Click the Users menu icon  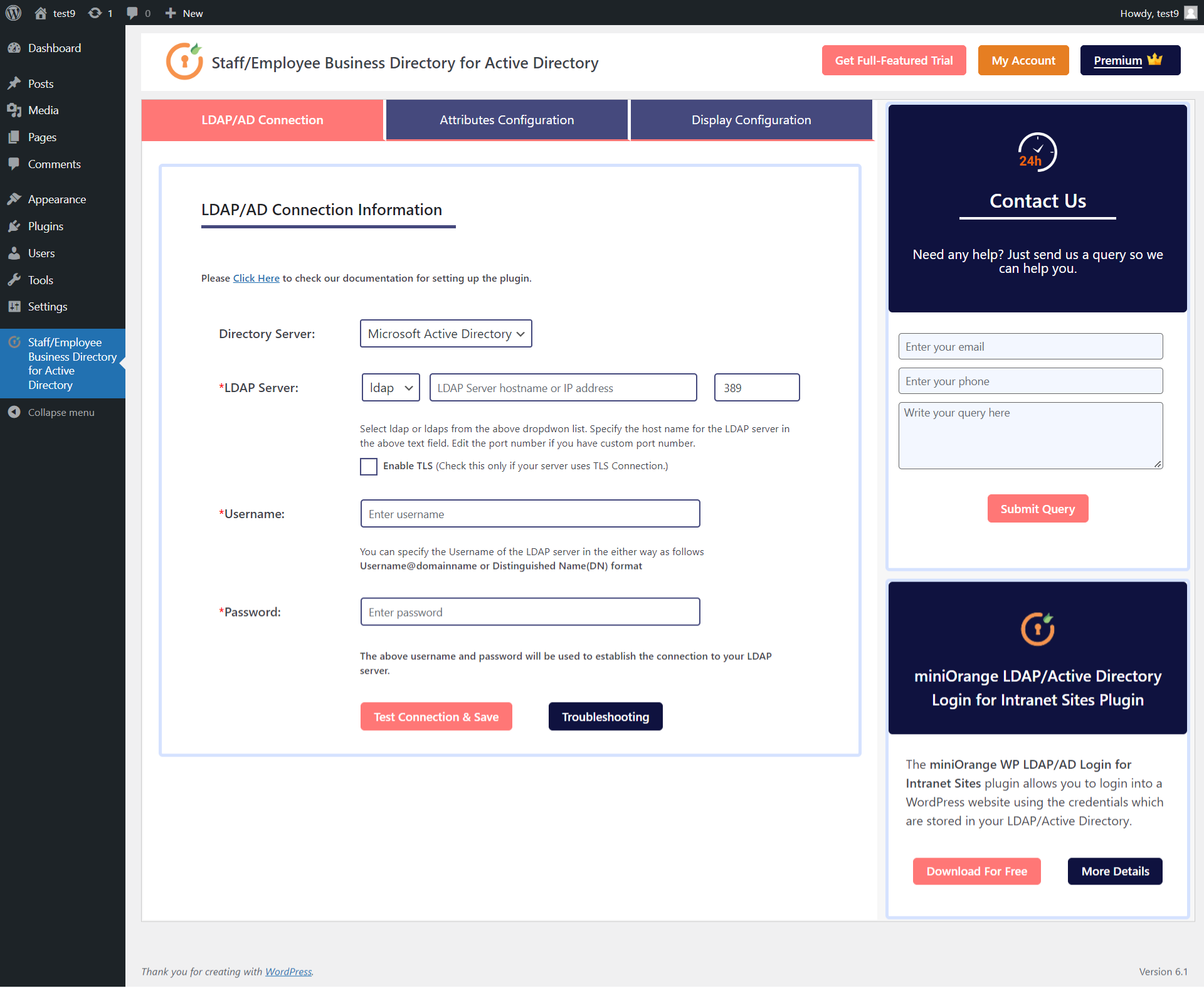(x=13, y=253)
